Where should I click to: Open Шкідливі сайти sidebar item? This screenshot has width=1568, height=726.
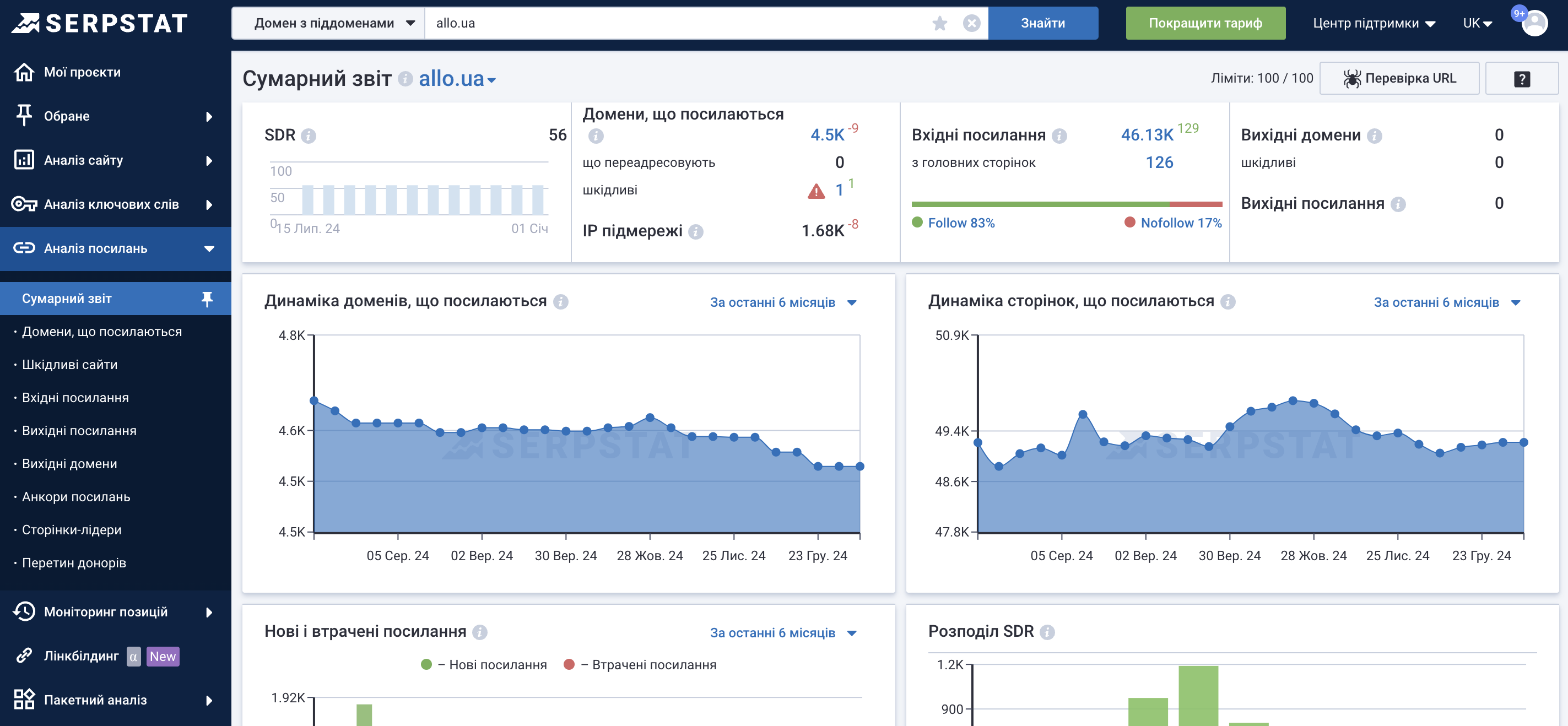[x=69, y=365]
